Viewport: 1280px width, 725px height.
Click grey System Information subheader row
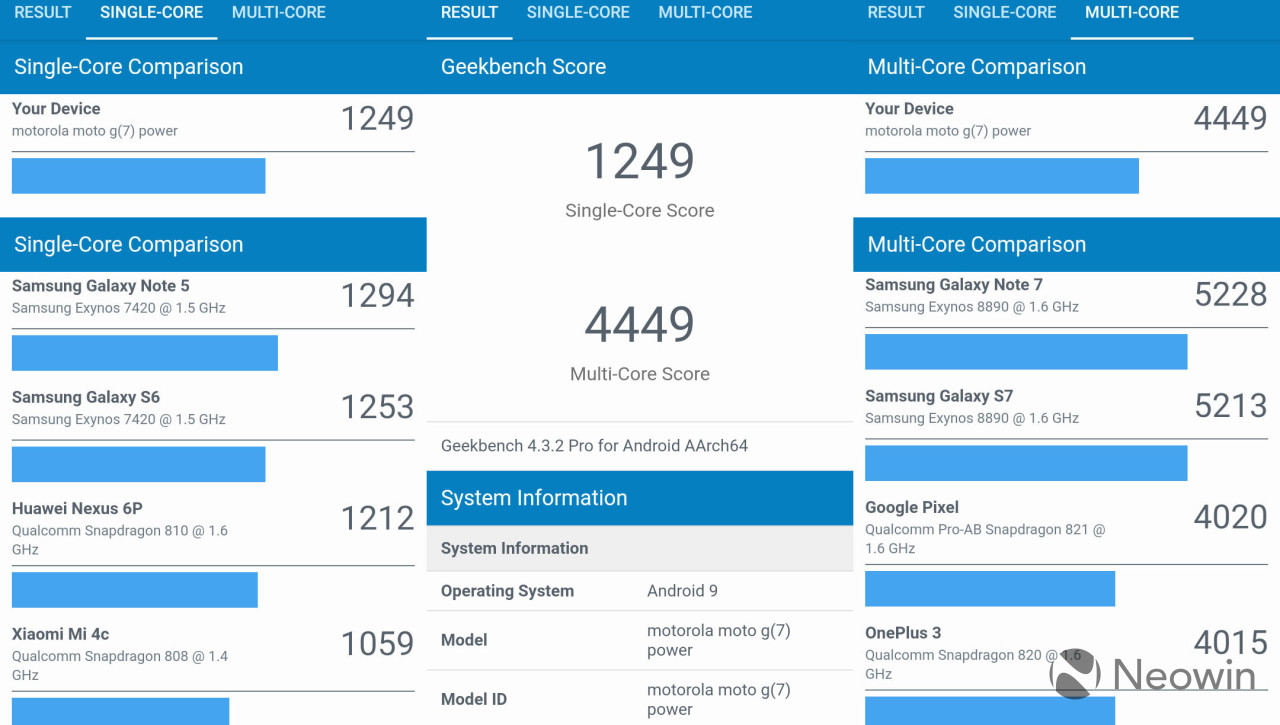(x=640, y=548)
